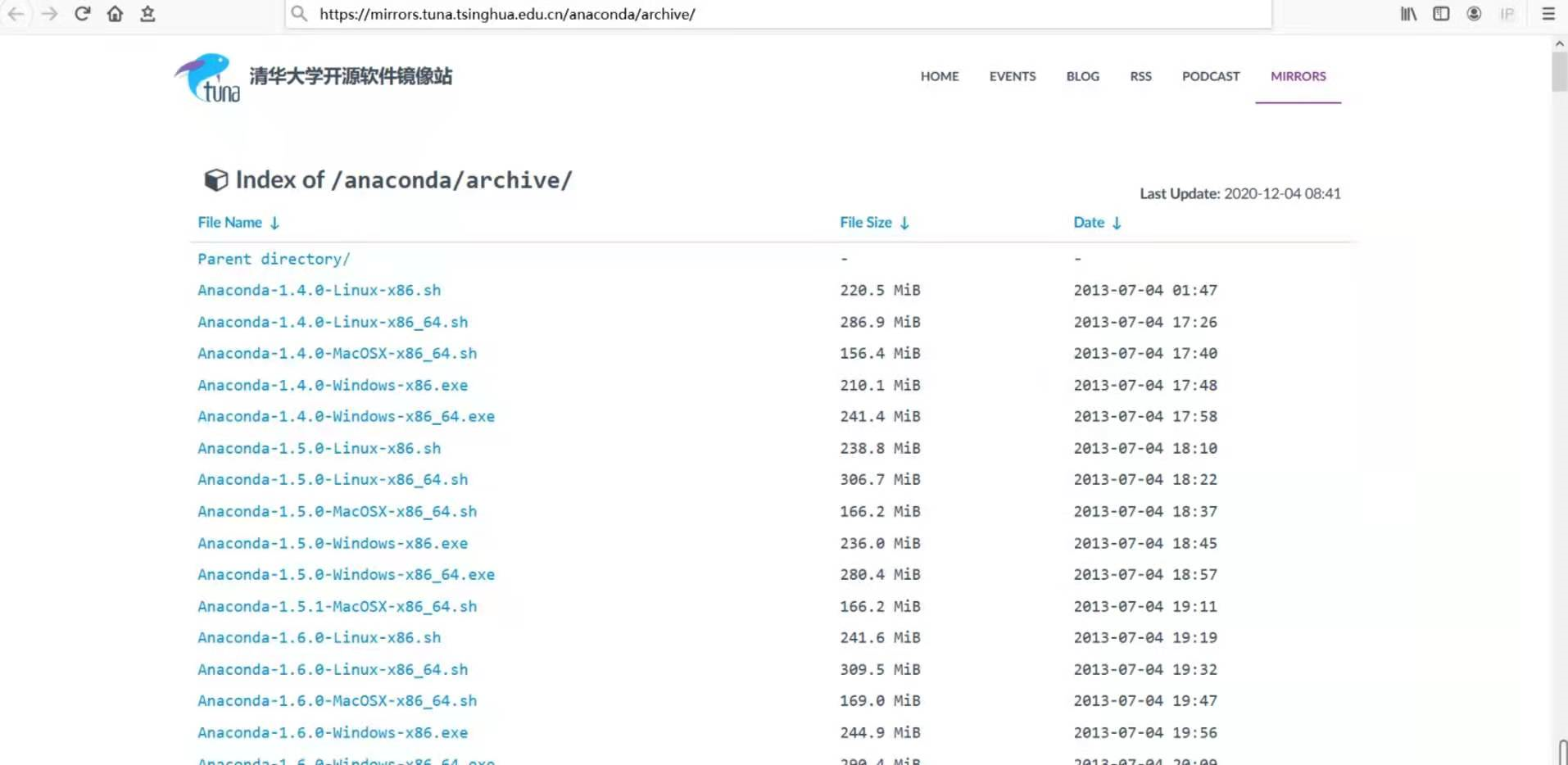This screenshot has height=765, width=1568.
Task: Focus the URL address bar
Action: (x=778, y=14)
